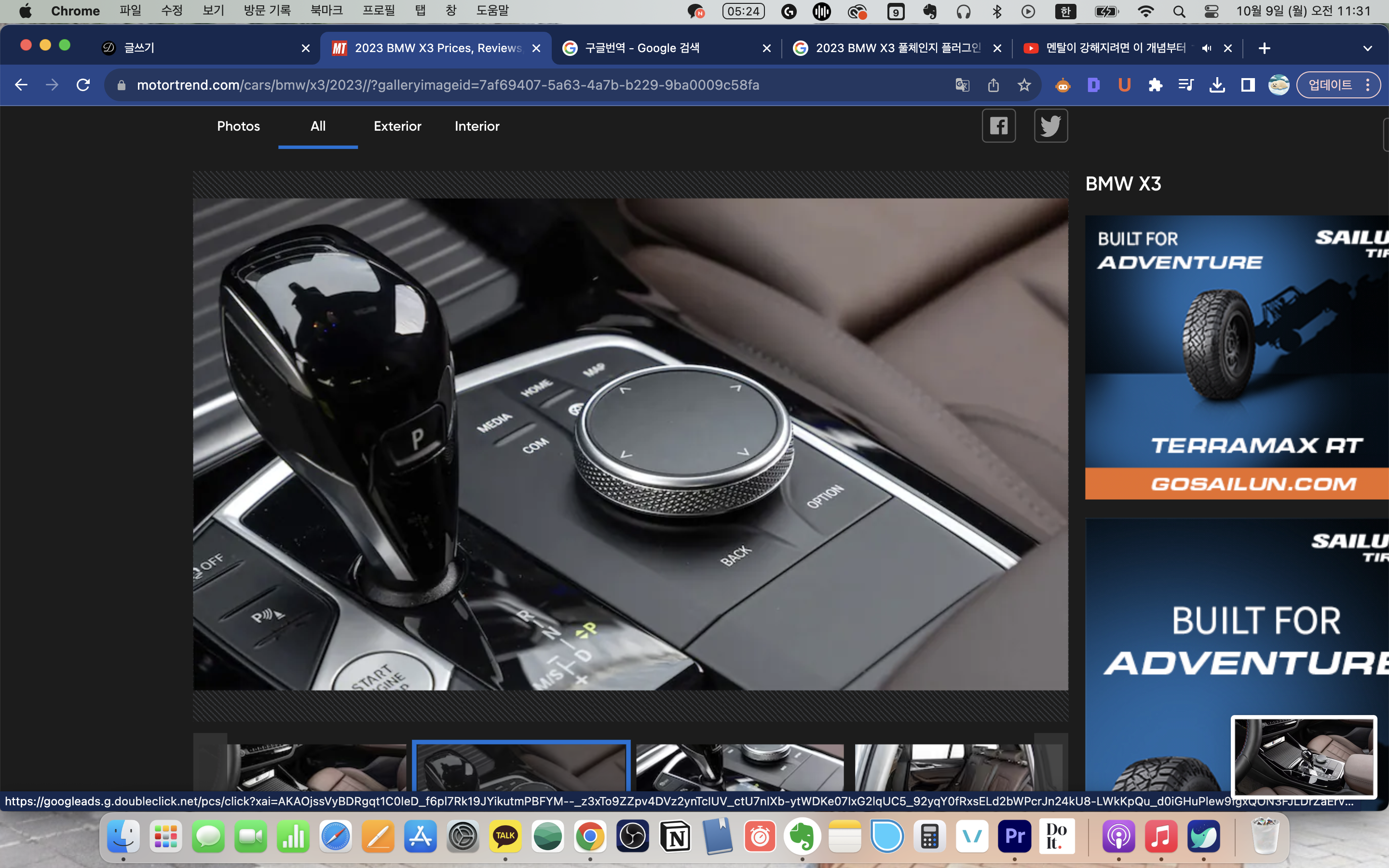The height and width of the screenshot is (868, 1389).
Task: Open GOSAILUN.COM Terramax ad
Action: (1236, 483)
